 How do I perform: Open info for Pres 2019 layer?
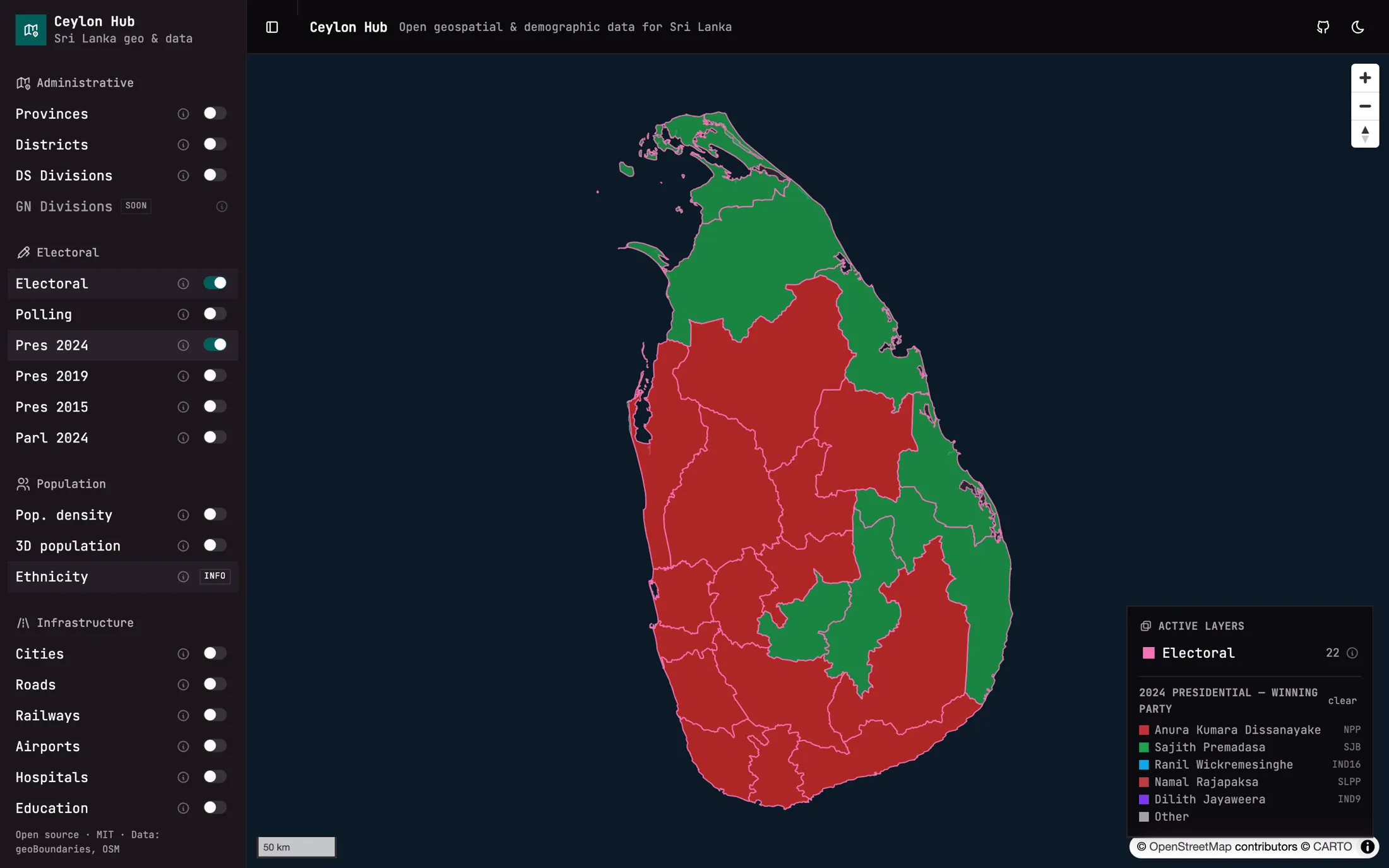point(183,376)
